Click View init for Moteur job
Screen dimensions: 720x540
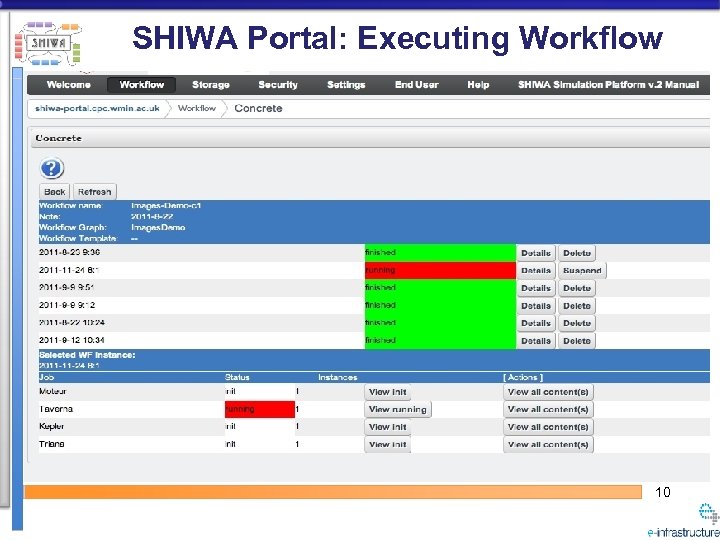tap(388, 392)
